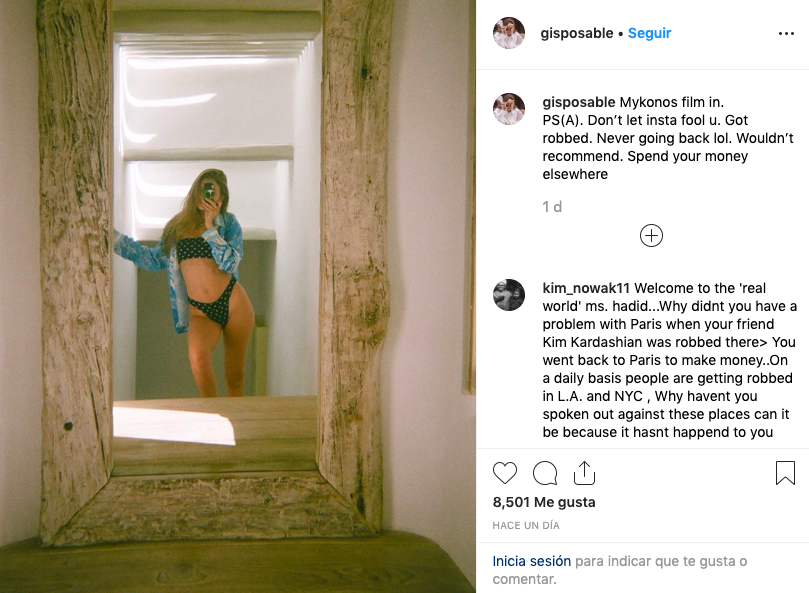The height and width of the screenshot is (593, 809).
Task: Select kim_nowak11's comment text
Action: [x=669, y=360]
